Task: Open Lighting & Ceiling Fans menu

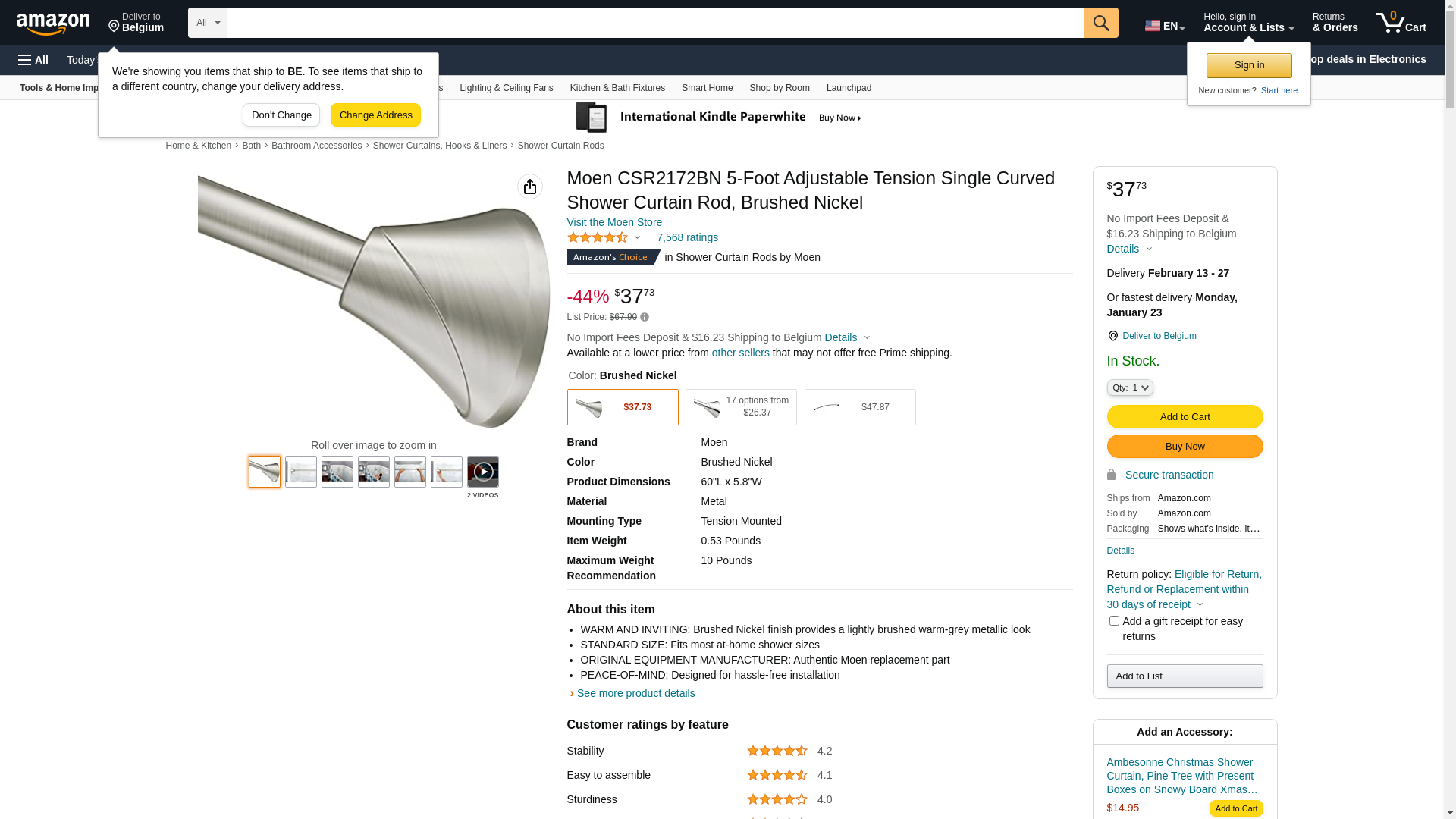Action: pos(506,88)
